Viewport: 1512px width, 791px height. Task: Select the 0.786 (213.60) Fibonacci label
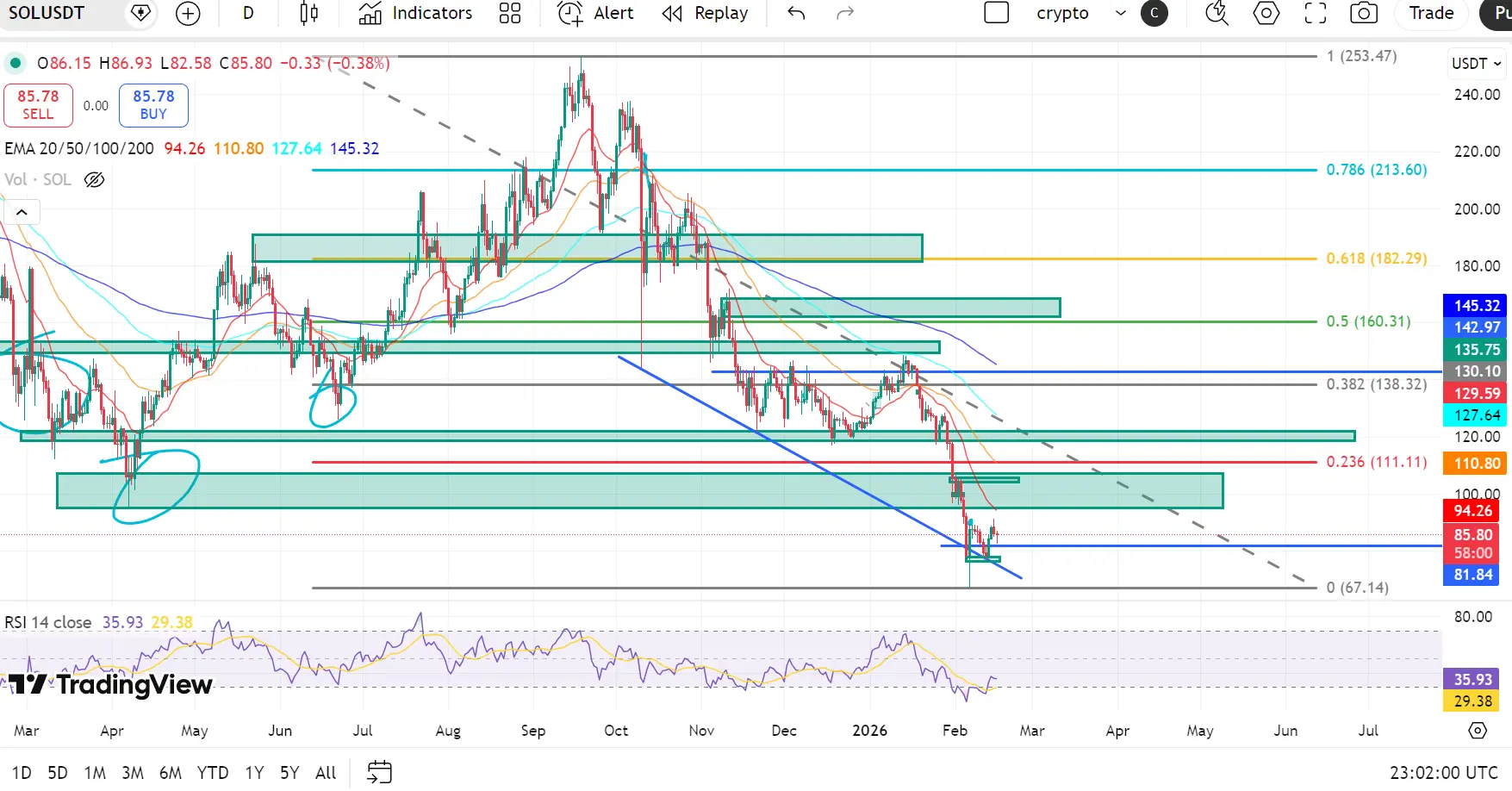coord(1377,170)
